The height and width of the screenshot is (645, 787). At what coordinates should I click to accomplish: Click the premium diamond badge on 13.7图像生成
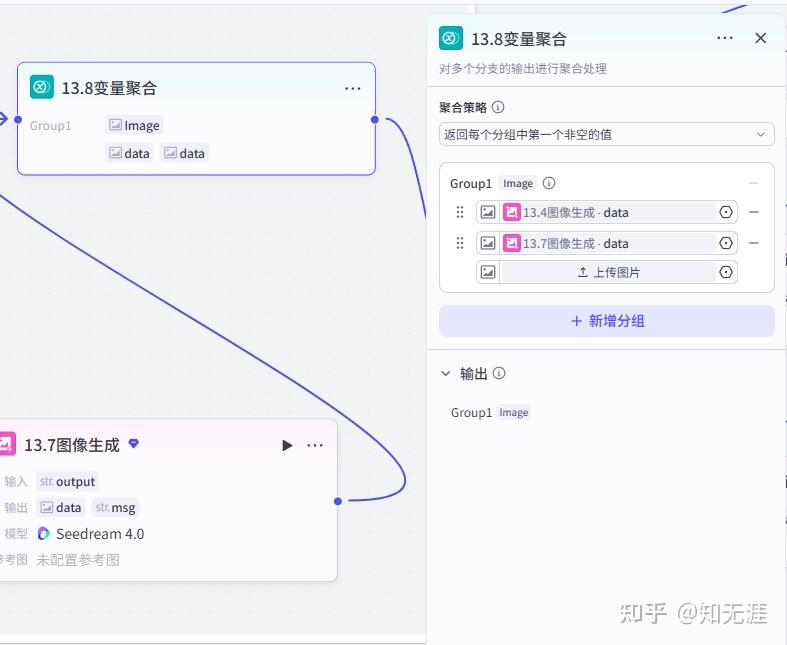tap(134, 444)
